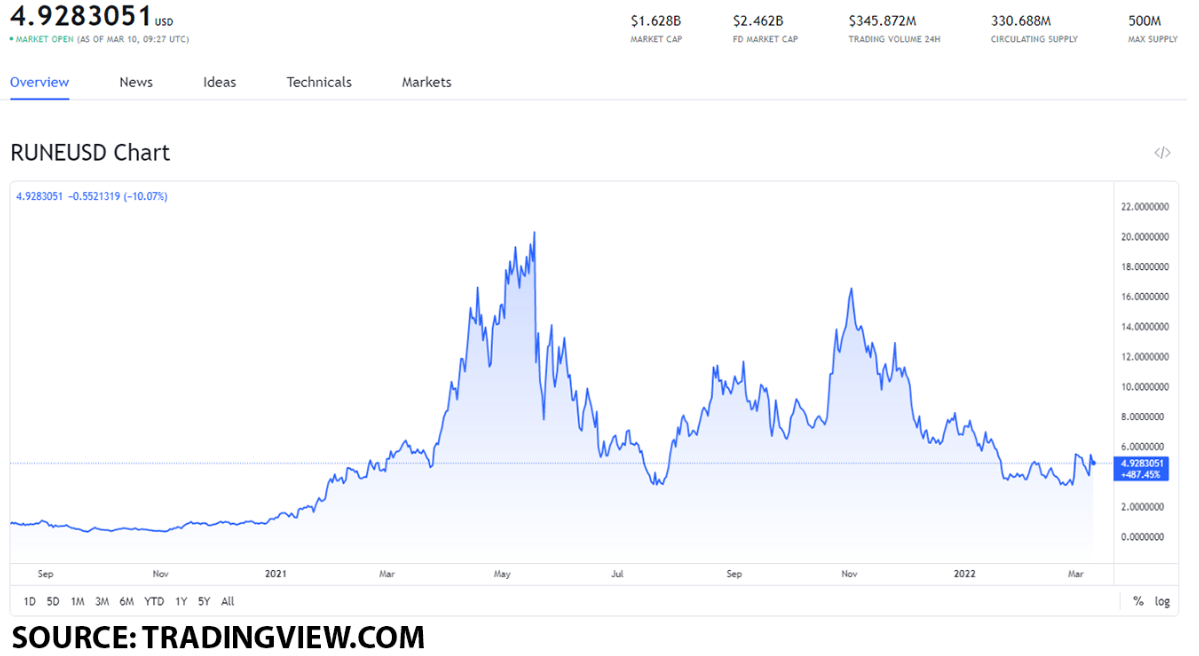This screenshot has height=656, width=1199.
Task: Select the YTD time range
Action: (154, 602)
